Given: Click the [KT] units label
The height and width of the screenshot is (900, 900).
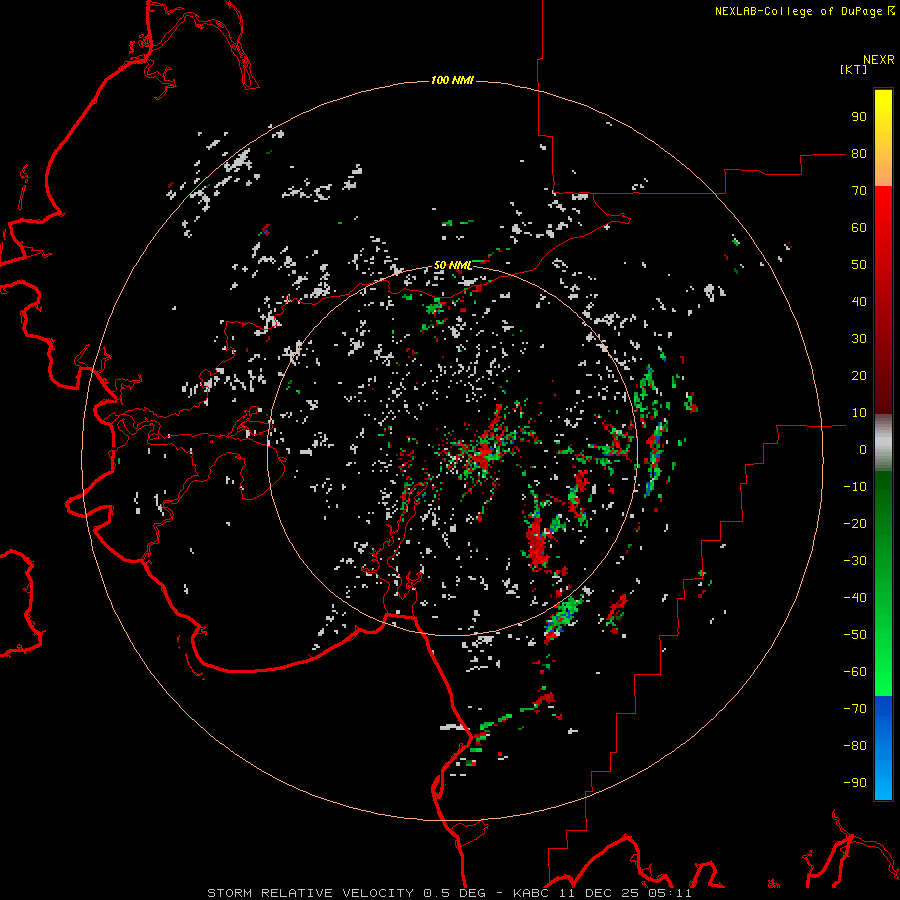Looking at the screenshot, I should tap(853, 69).
